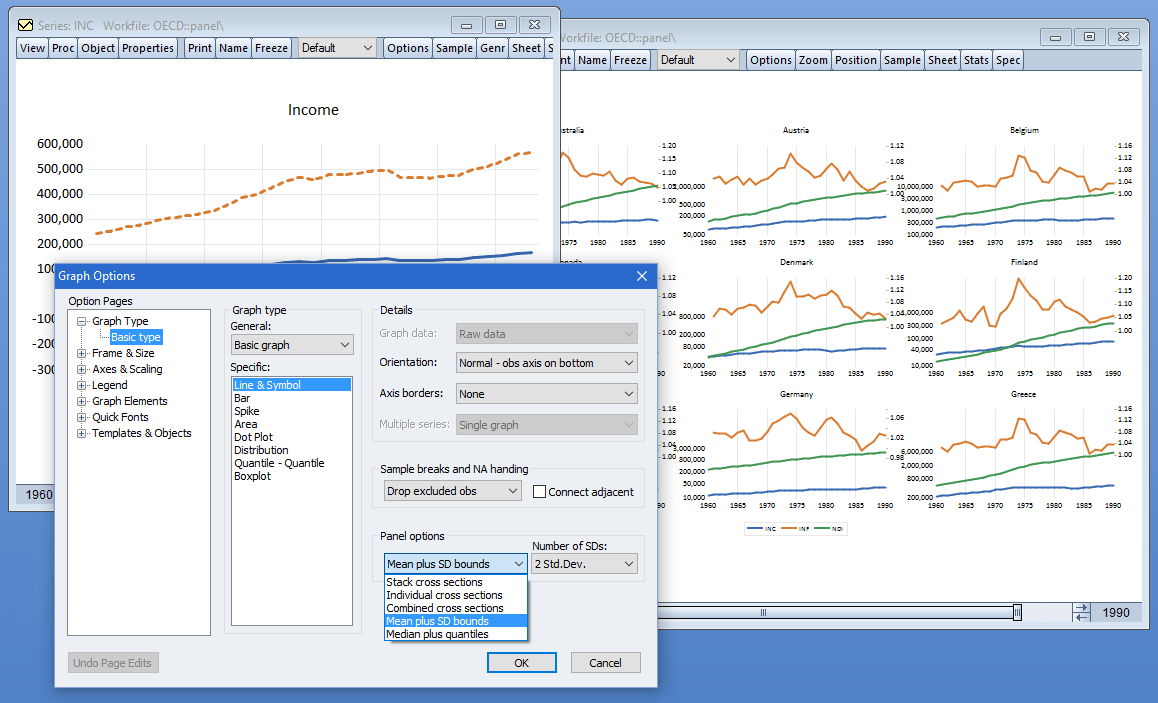Open the Number of SDs dropdown
1158x703 pixels.
584,564
